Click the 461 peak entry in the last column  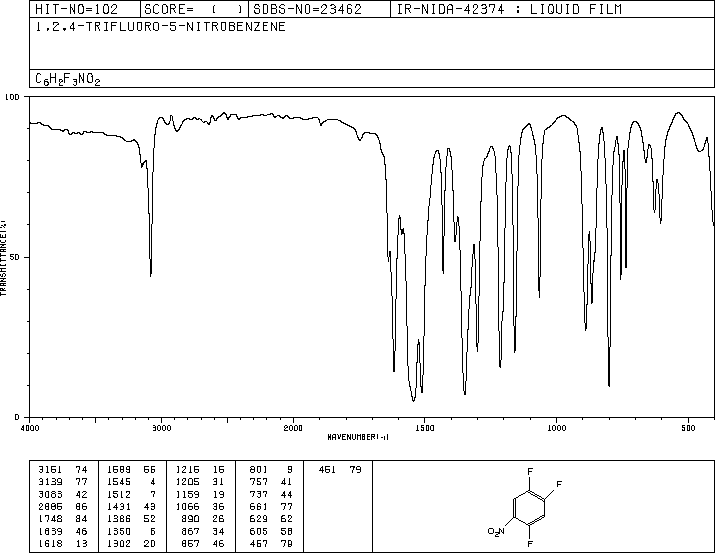(340, 470)
